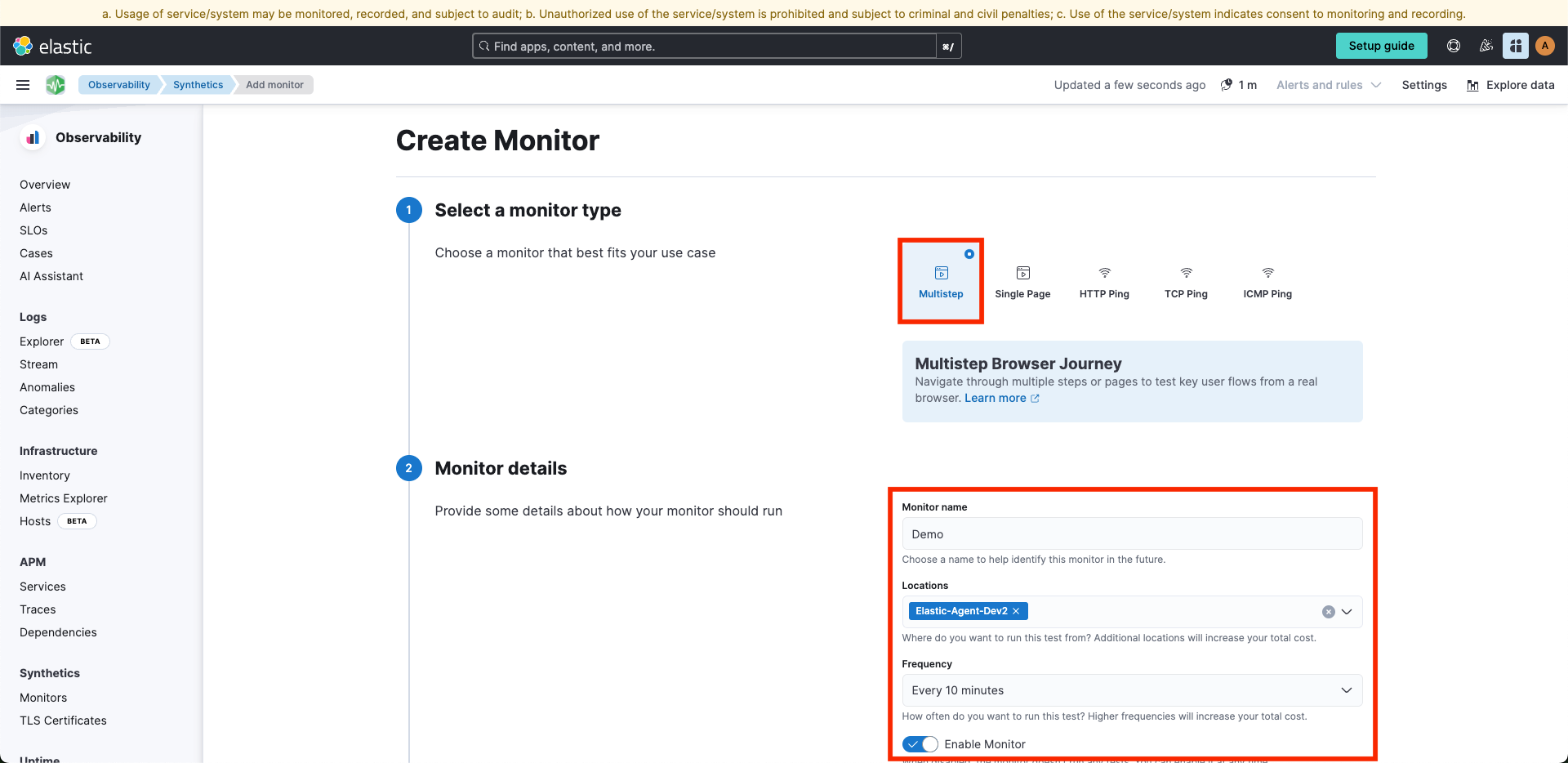The width and height of the screenshot is (1568, 763).
Task: Toggle the Enable Monitor switch
Action: [x=920, y=744]
